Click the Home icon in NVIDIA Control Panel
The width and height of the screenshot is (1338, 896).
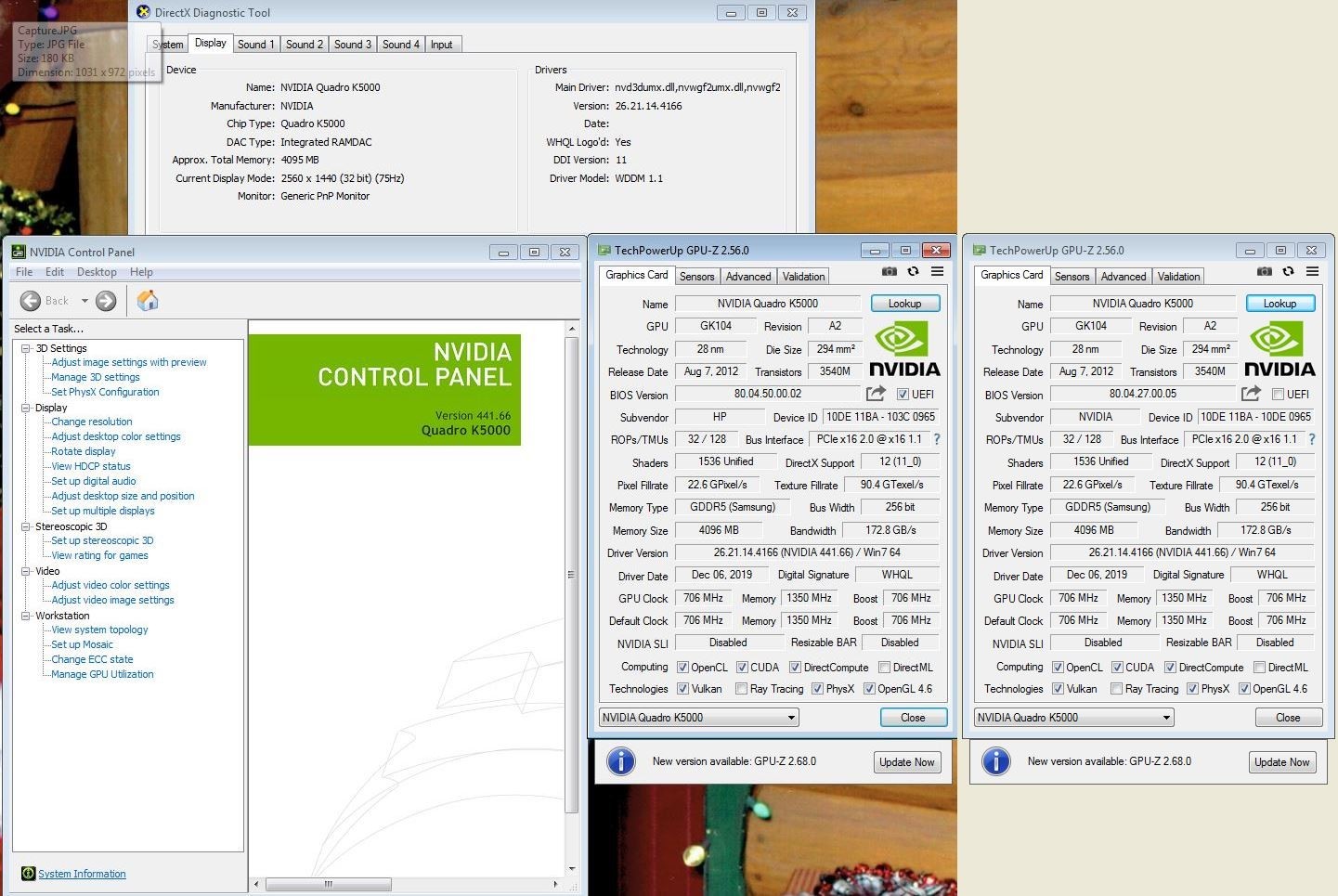point(148,301)
